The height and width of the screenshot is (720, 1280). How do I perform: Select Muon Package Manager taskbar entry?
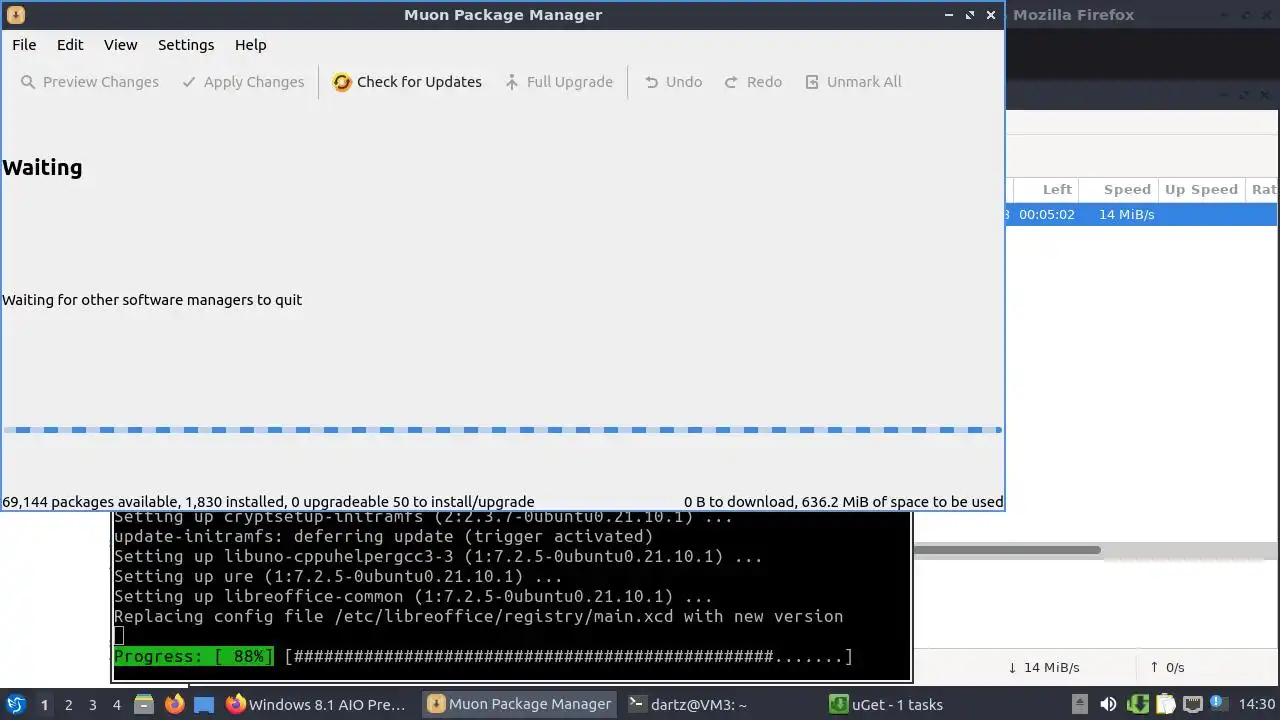pos(519,704)
